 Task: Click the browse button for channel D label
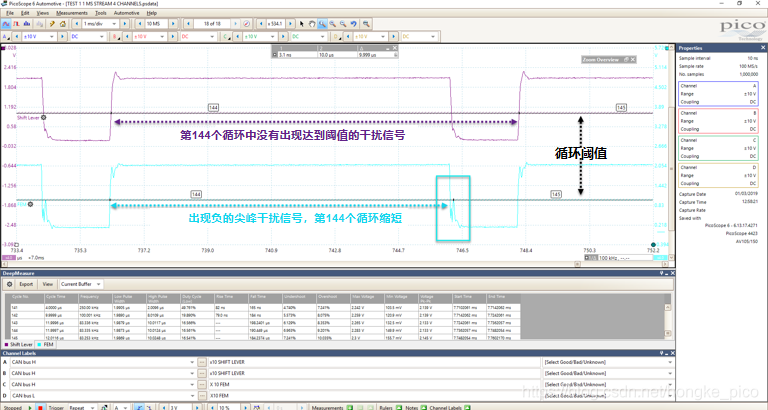pyautogui.click(x=202, y=395)
